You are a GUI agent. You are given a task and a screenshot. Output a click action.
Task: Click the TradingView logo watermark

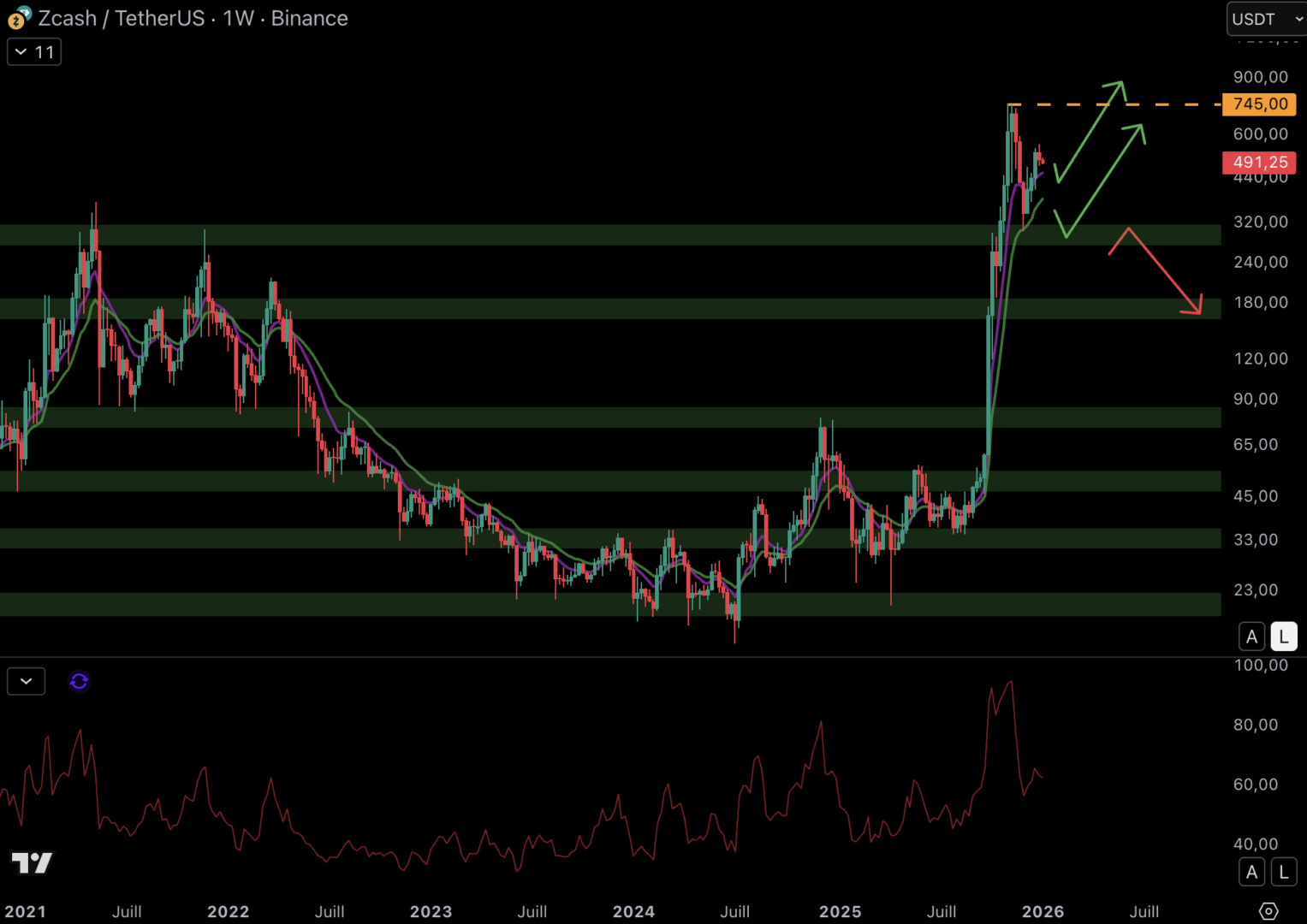[32, 862]
